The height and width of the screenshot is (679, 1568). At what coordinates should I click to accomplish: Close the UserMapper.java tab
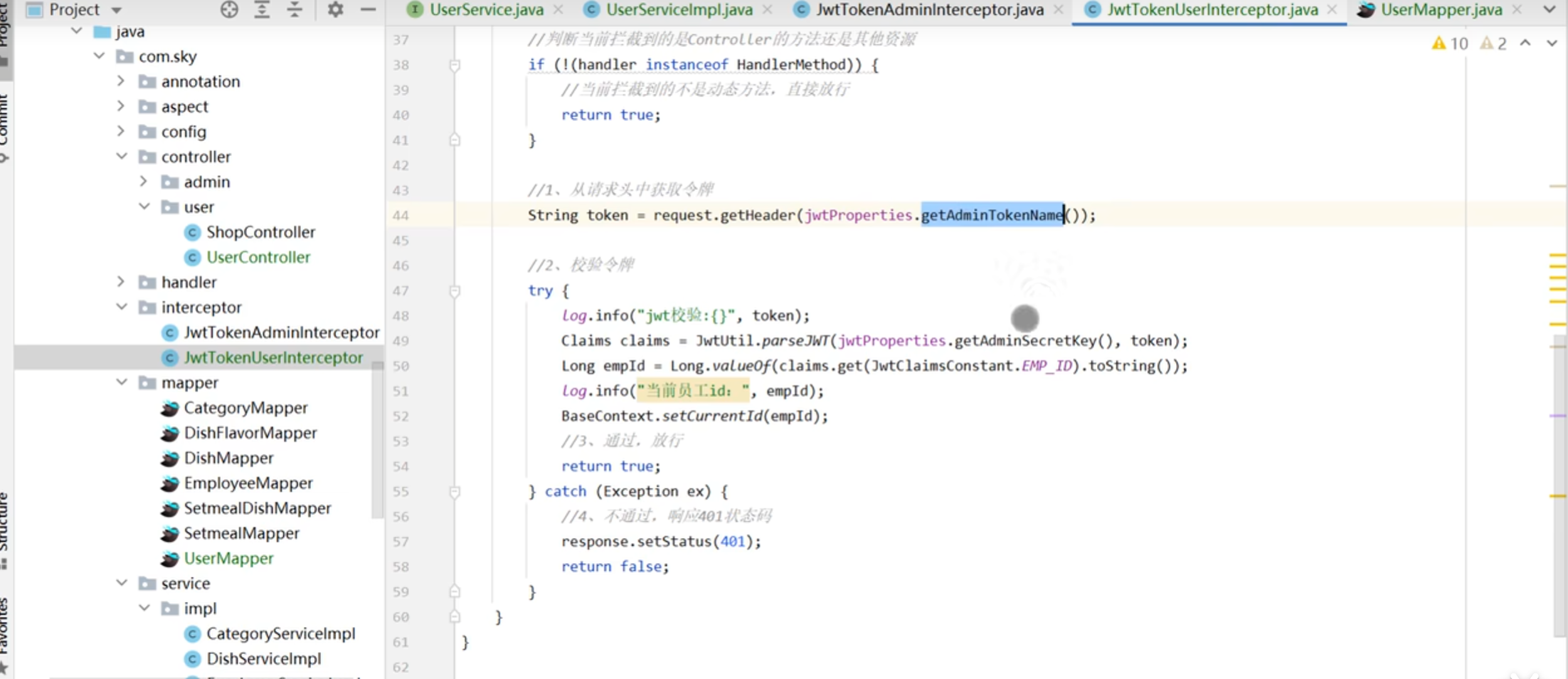coord(1517,10)
